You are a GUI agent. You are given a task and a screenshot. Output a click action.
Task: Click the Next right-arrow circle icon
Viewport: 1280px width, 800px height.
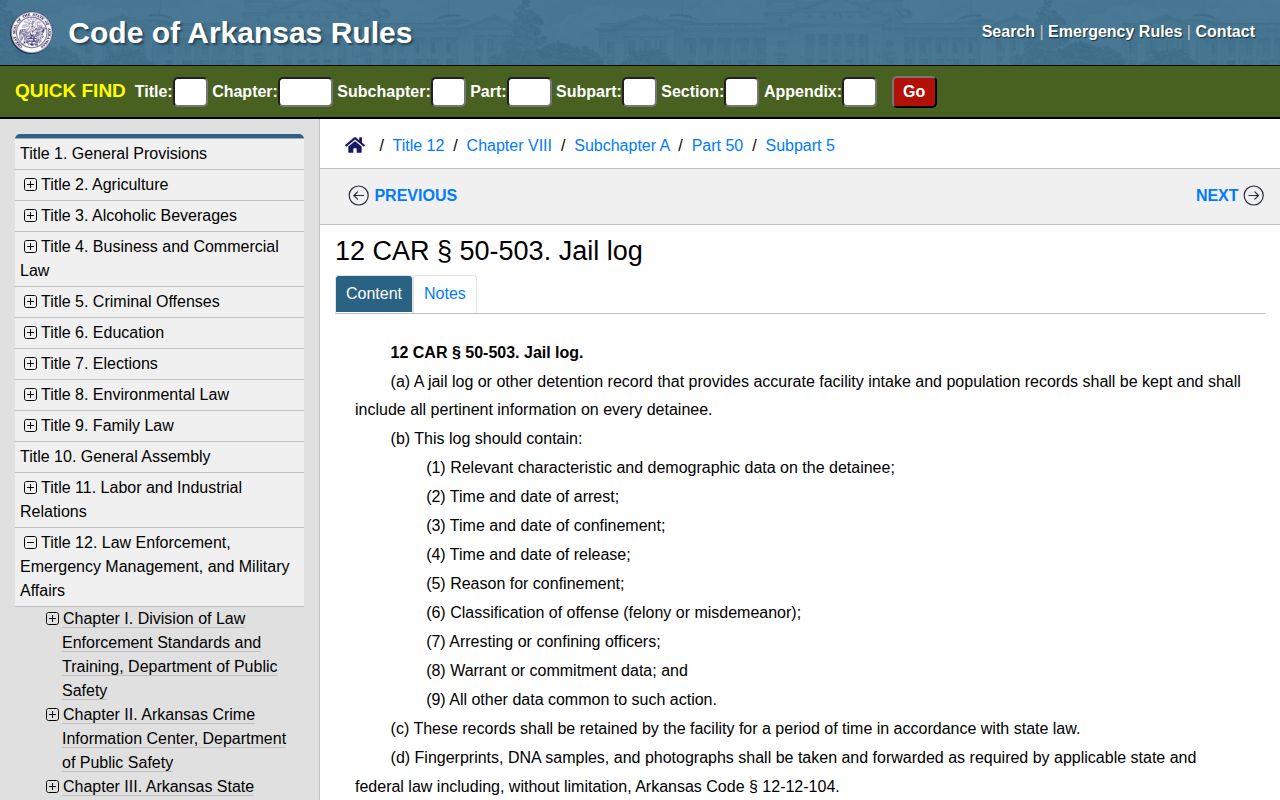pyautogui.click(x=1254, y=195)
